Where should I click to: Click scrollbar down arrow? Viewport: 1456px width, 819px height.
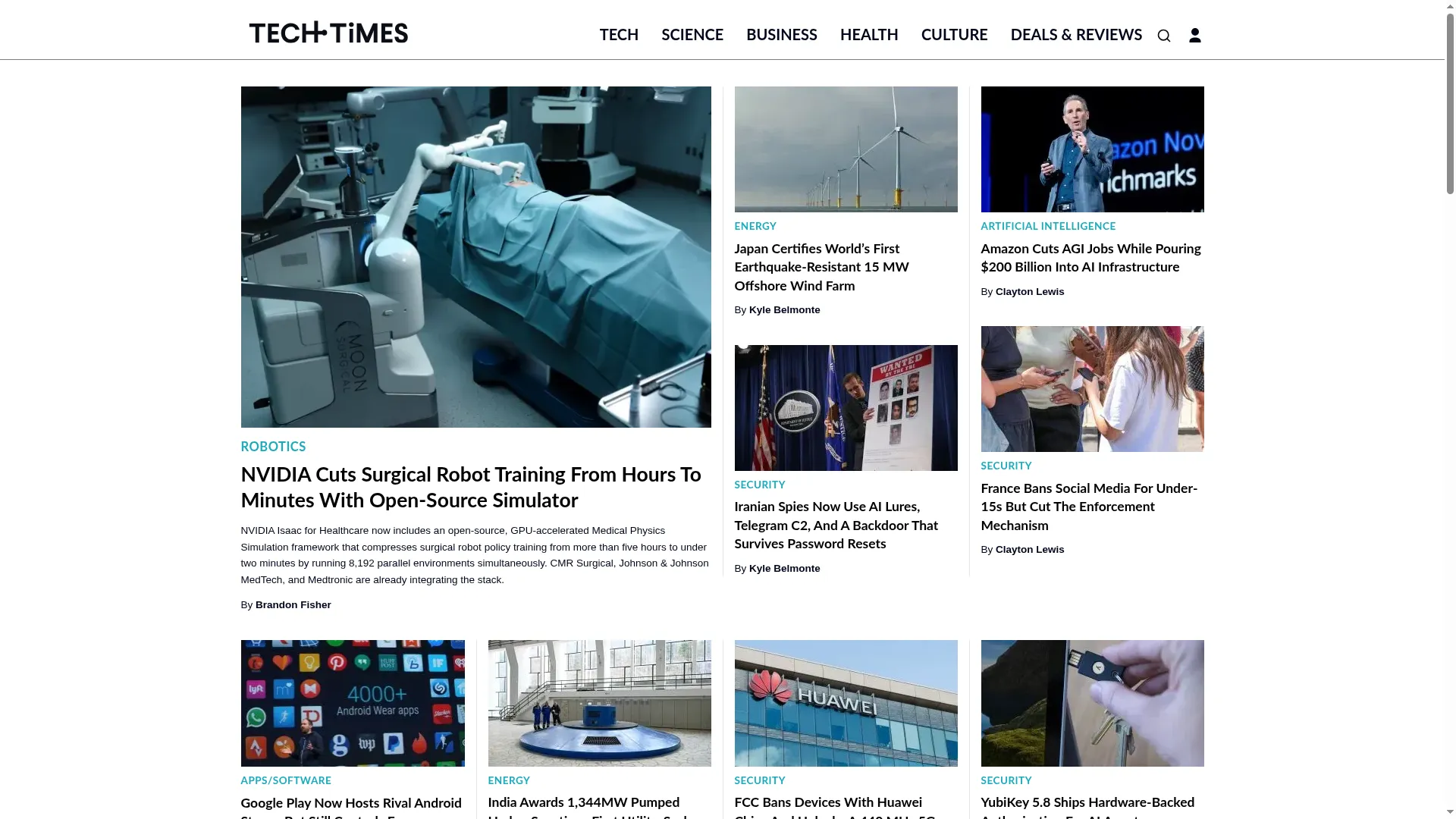point(1450,812)
